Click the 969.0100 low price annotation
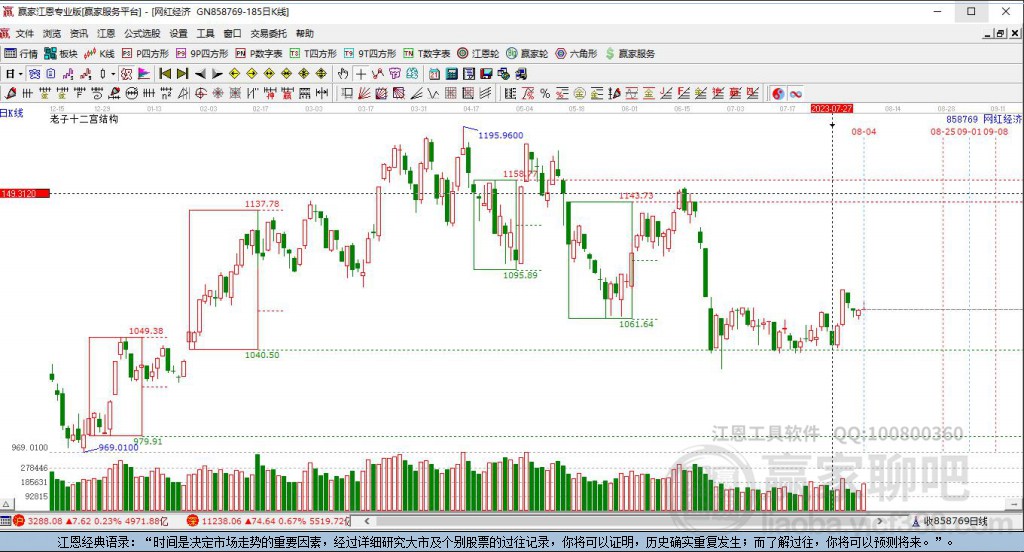The height and width of the screenshot is (552, 1024). click(x=118, y=447)
